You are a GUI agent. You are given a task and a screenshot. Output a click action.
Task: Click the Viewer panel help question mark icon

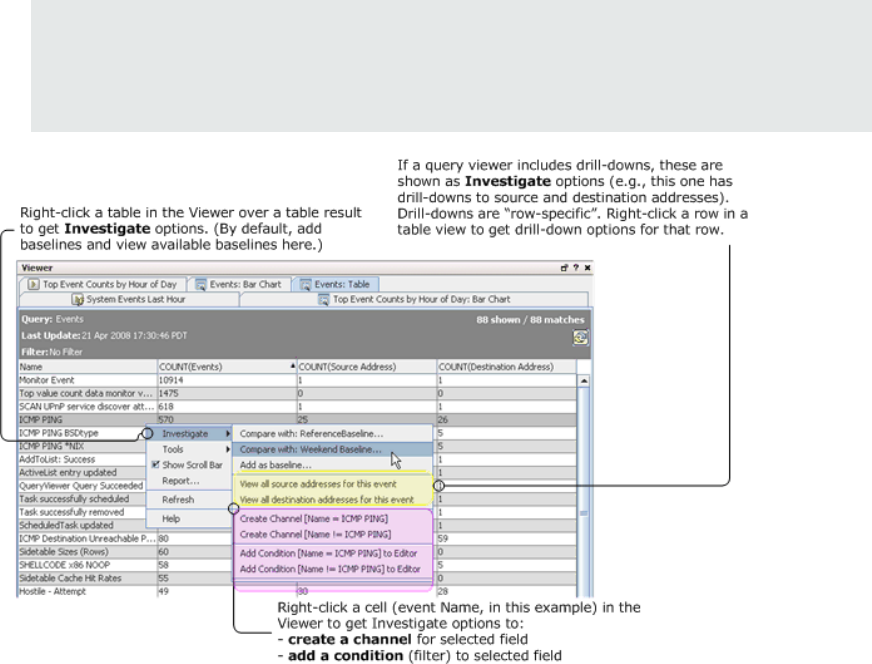coord(576,267)
